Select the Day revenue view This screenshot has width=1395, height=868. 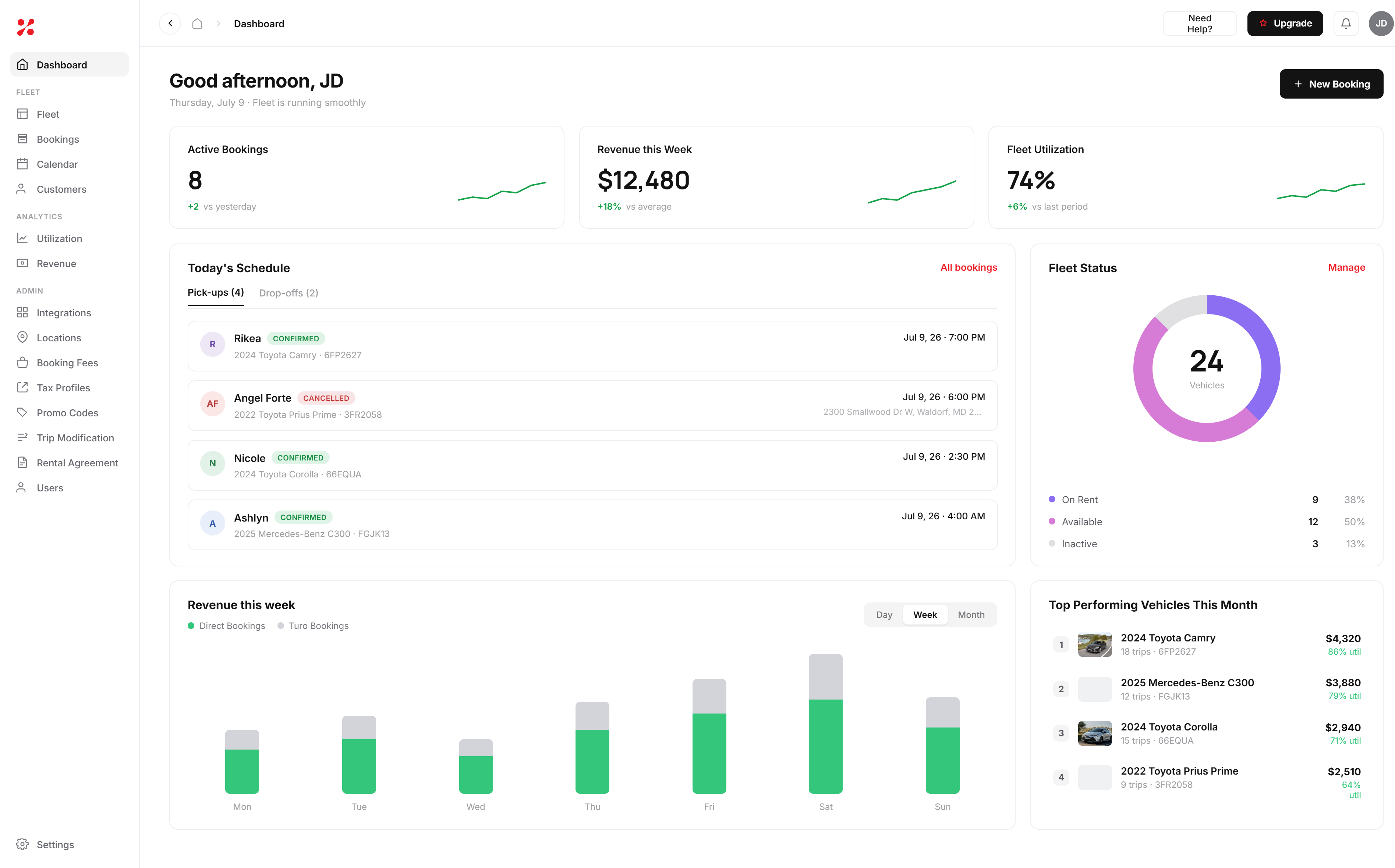(x=885, y=615)
